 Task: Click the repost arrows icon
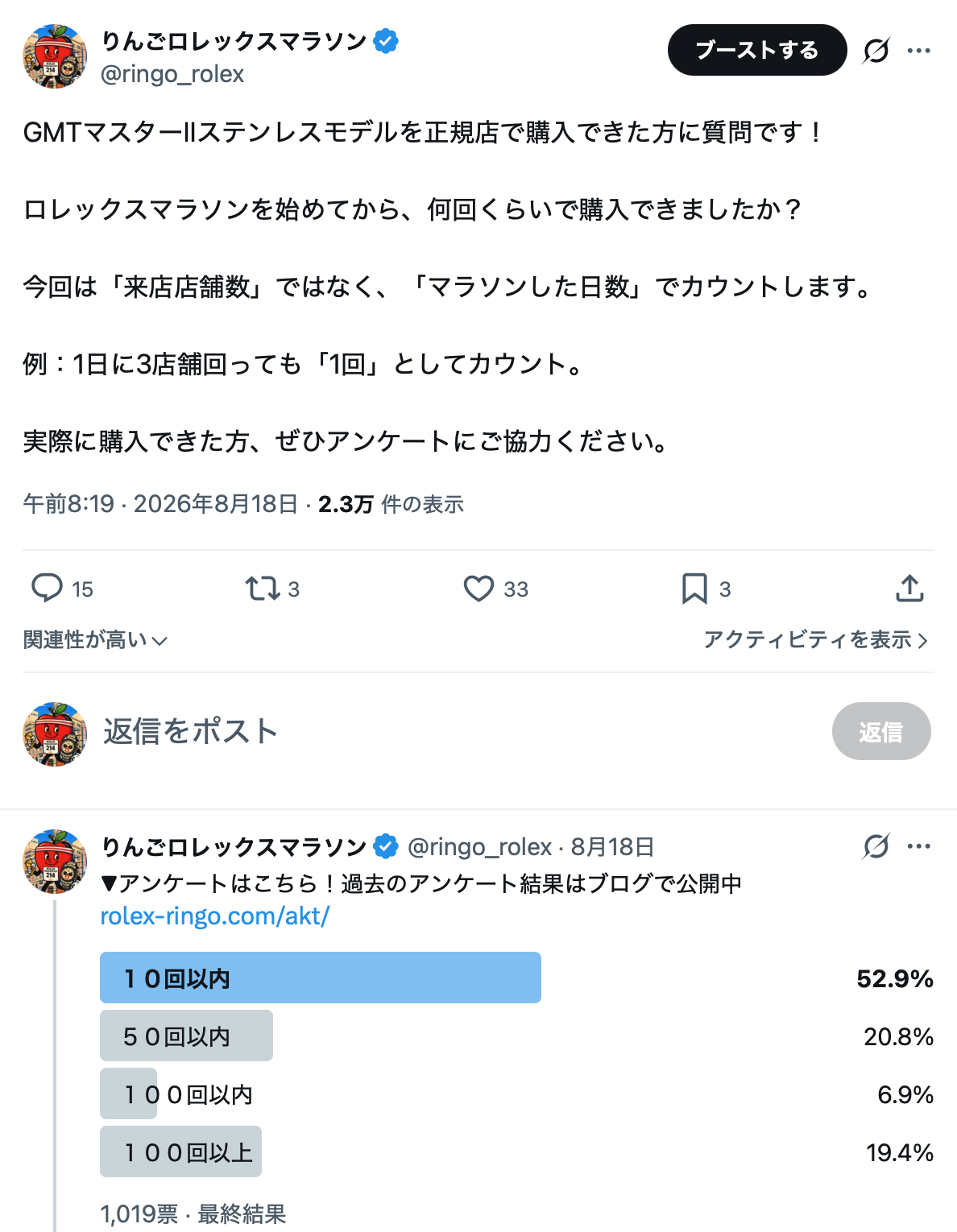263,589
